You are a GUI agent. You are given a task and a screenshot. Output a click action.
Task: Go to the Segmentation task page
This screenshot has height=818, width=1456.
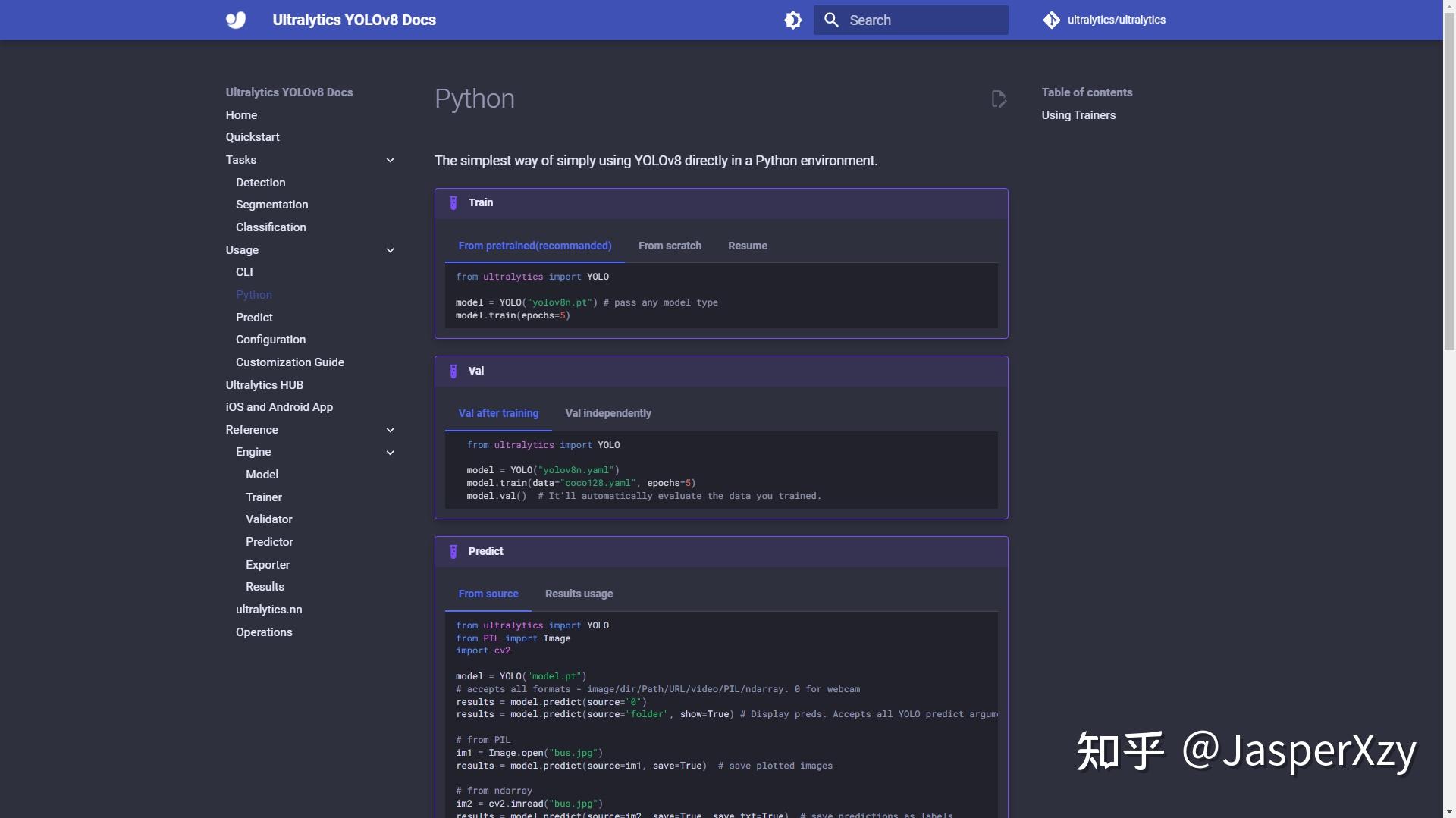tap(271, 205)
